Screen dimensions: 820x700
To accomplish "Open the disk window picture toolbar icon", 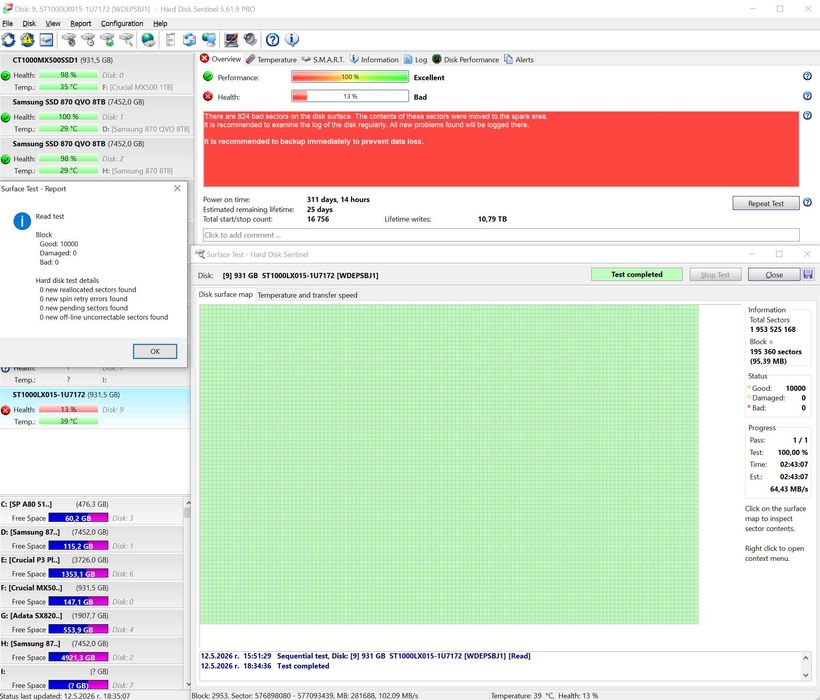I will (x=47, y=40).
